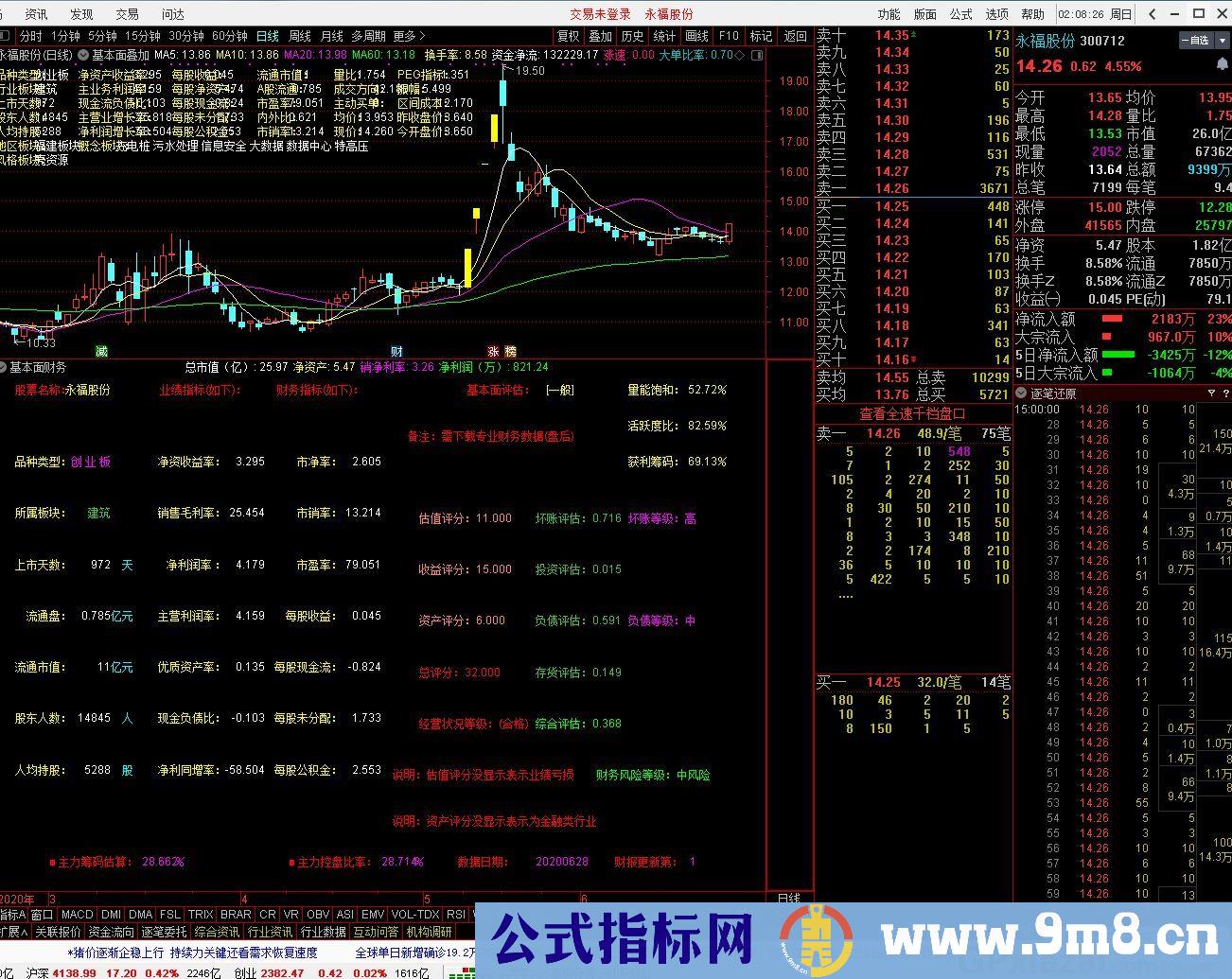Viewport: 1232px width, 979px height.
Task: Click the 涨 marker on chart
Action: tap(494, 351)
